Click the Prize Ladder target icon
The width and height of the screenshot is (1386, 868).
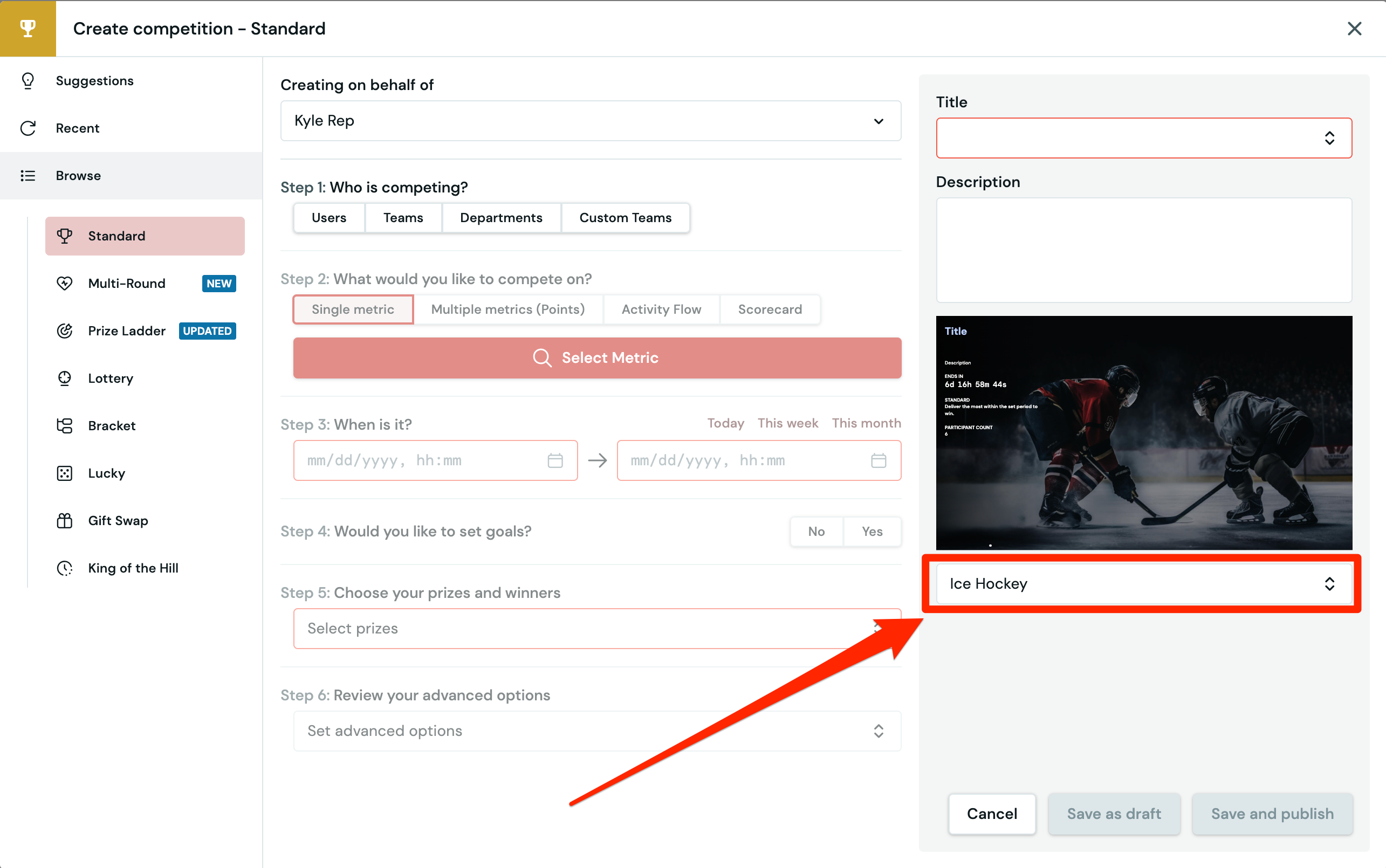pyautogui.click(x=64, y=330)
